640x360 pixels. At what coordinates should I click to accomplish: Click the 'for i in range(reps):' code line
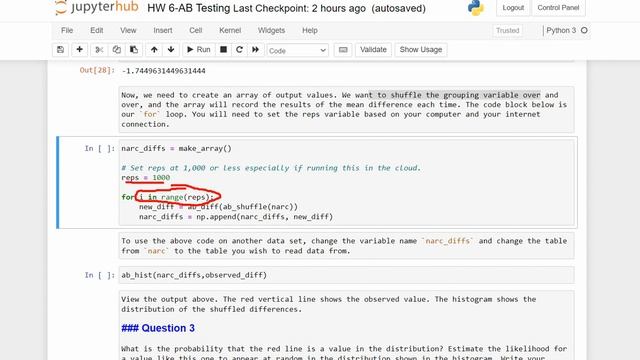tap(167, 197)
